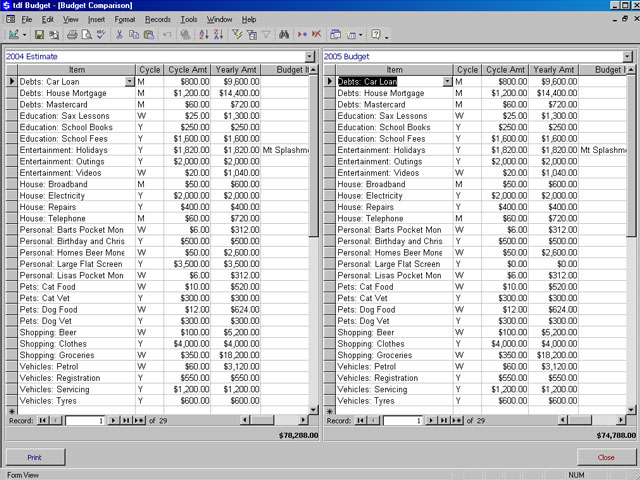
Task: Open the Insert menu
Action: (96, 19)
